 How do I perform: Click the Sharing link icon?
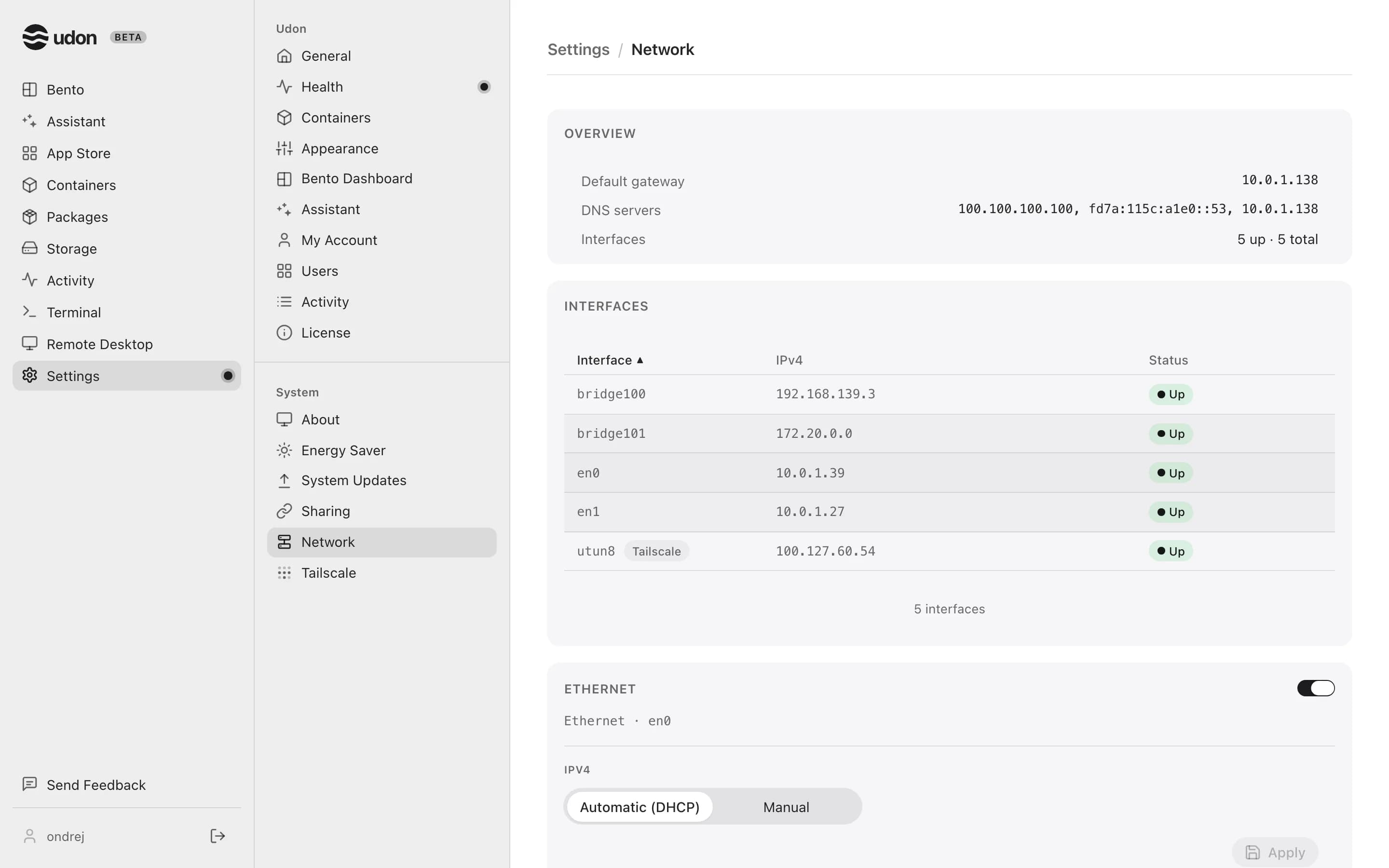coord(284,511)
